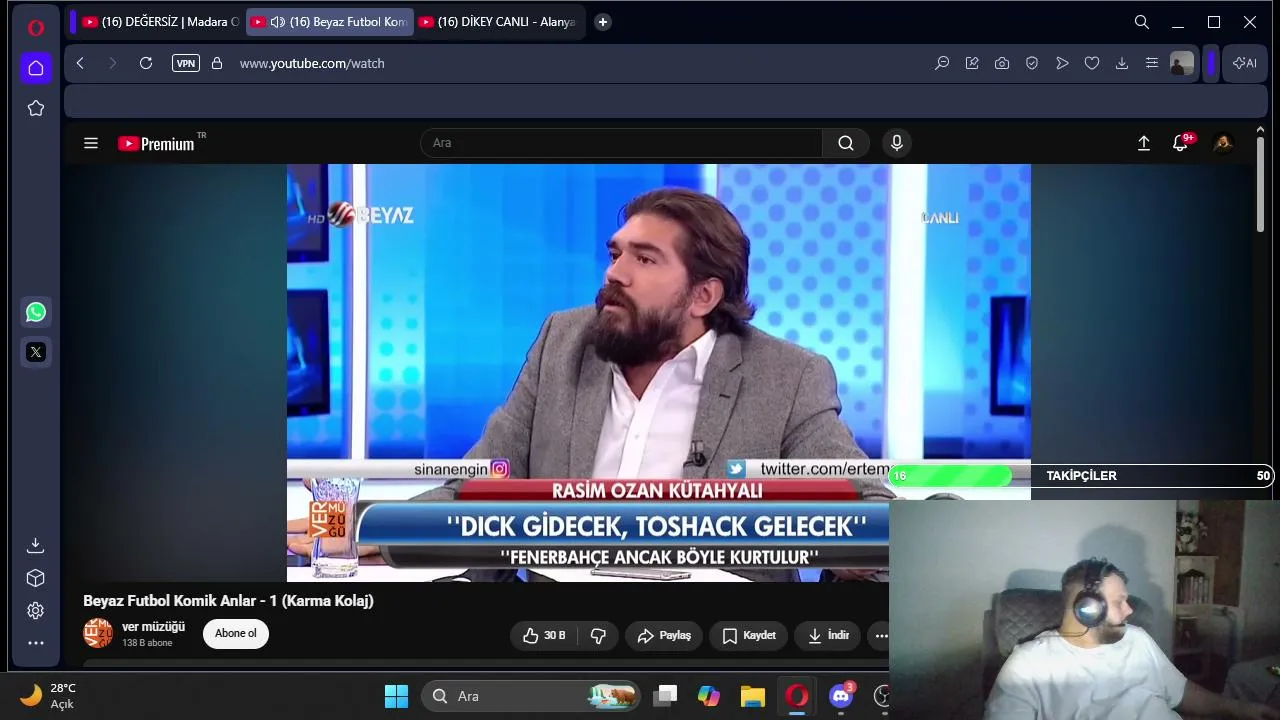Open Opera sidebar settings gear
The height and width of the screenshot is (720, 1280).
(x=36, y=610)
